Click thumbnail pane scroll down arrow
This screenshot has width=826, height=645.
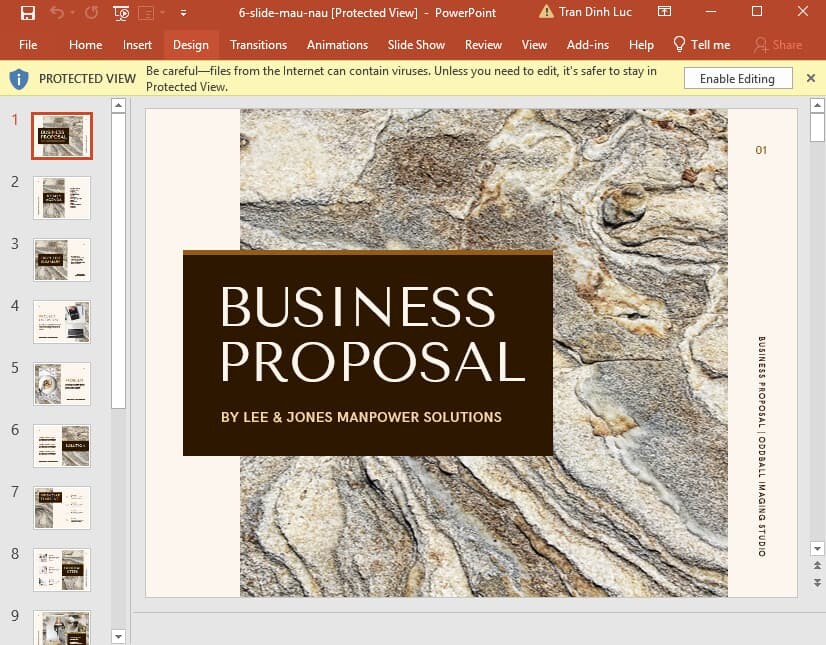(x=119, y=637)
